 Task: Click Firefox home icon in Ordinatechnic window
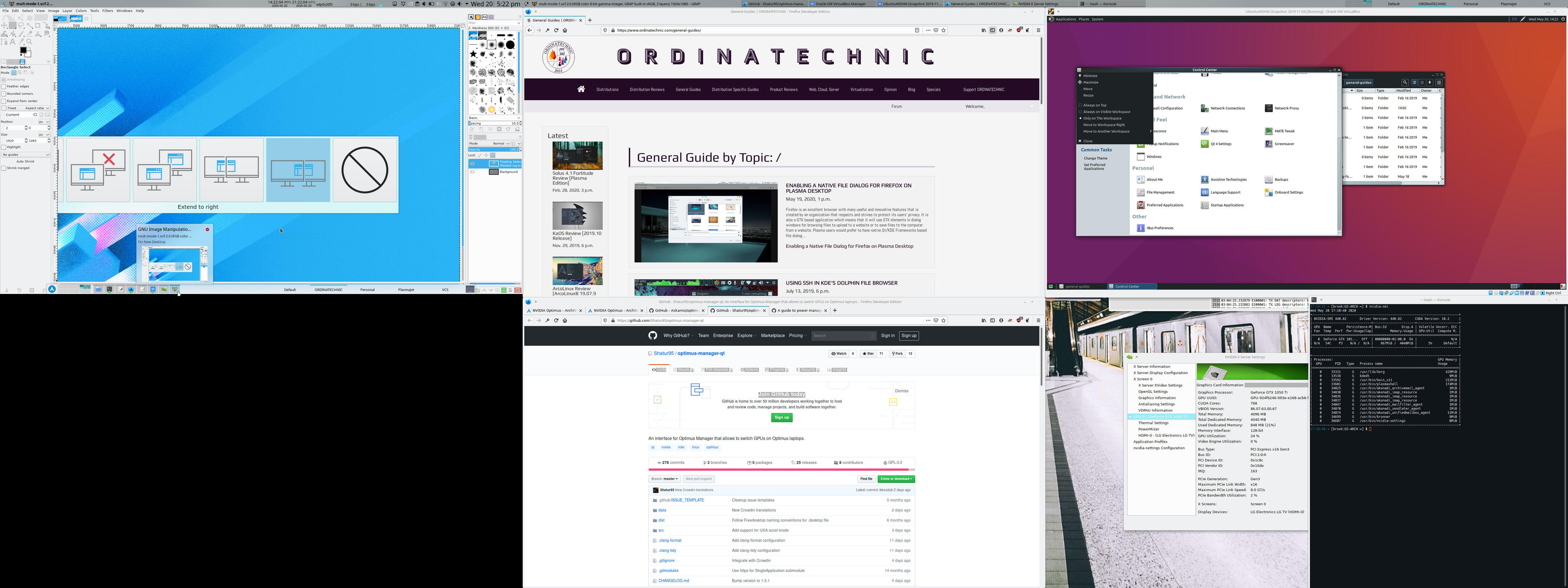[x=565, y=30]
